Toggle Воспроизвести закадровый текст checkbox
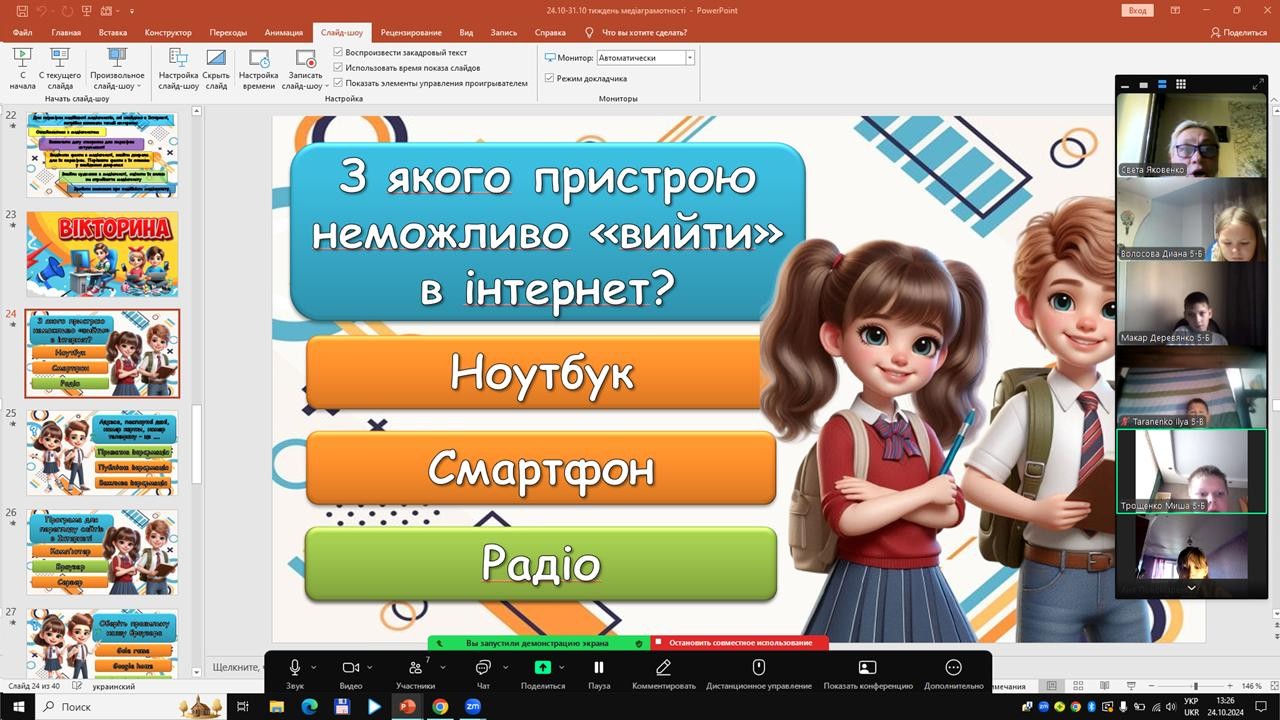The width and height of the screenshot is (1280, 720). coord(338,52)
